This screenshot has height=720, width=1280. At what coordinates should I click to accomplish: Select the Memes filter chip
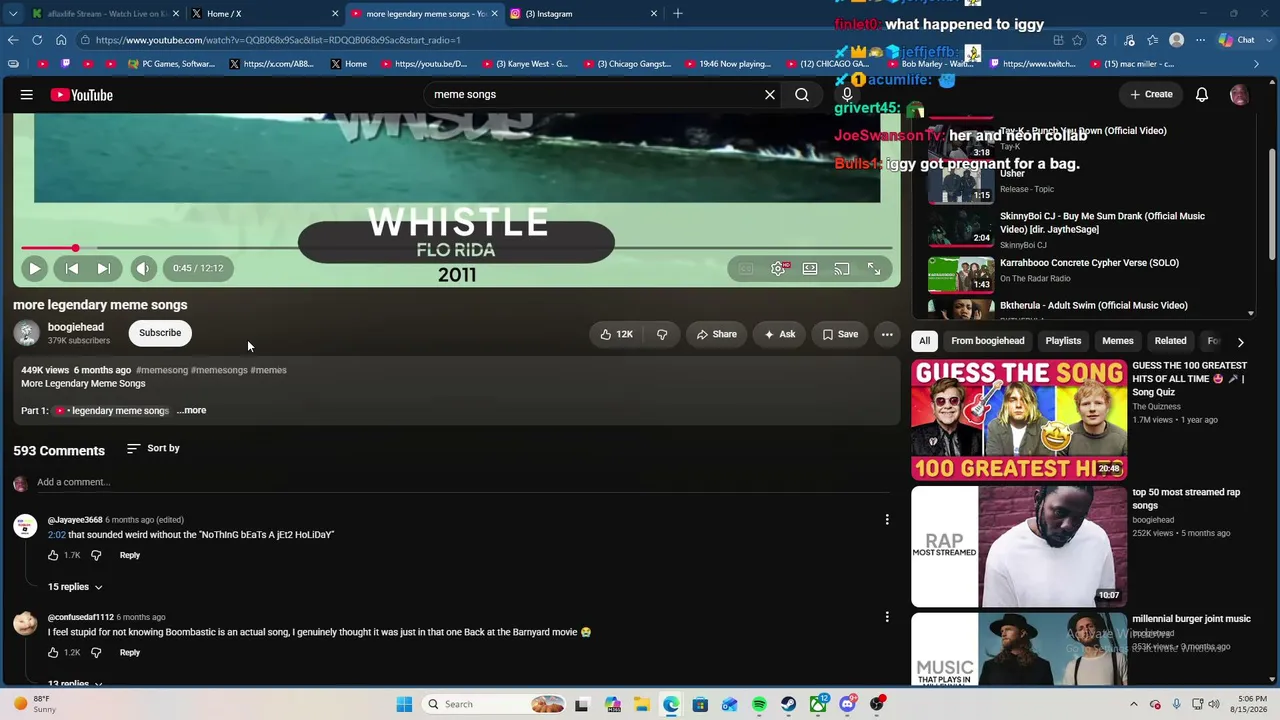1118,341
